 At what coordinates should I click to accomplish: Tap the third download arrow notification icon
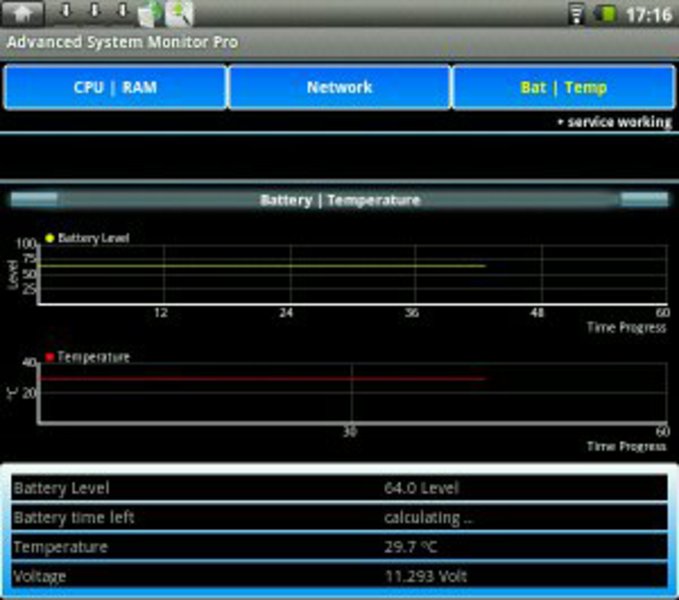coord(121,13)
